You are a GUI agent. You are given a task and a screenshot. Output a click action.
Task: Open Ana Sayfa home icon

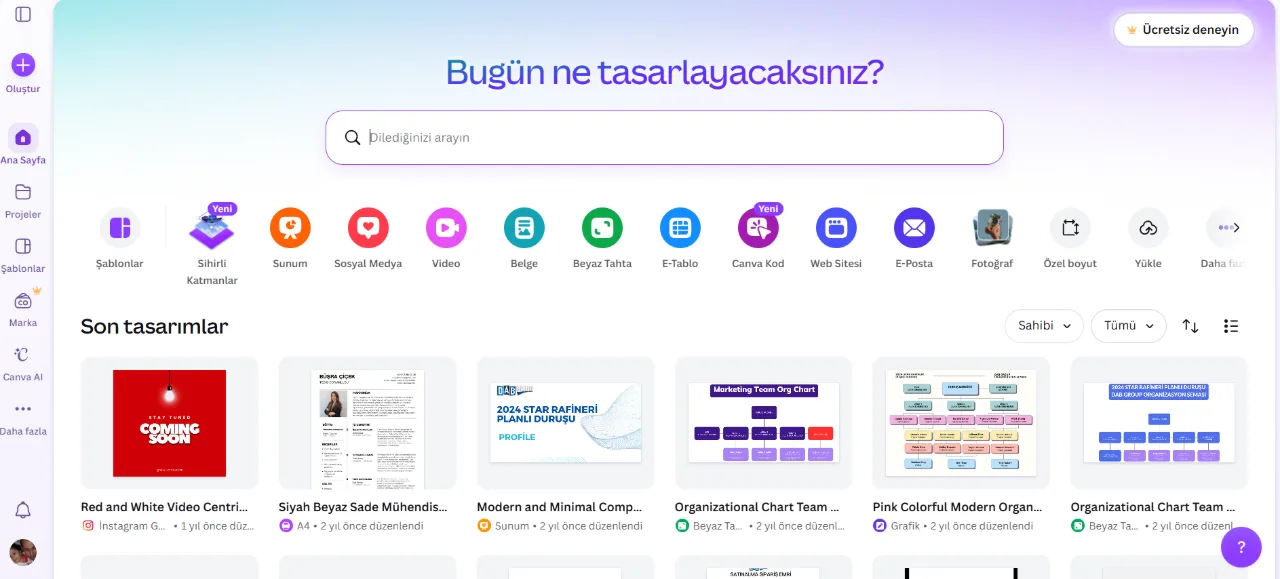(23, 138)
